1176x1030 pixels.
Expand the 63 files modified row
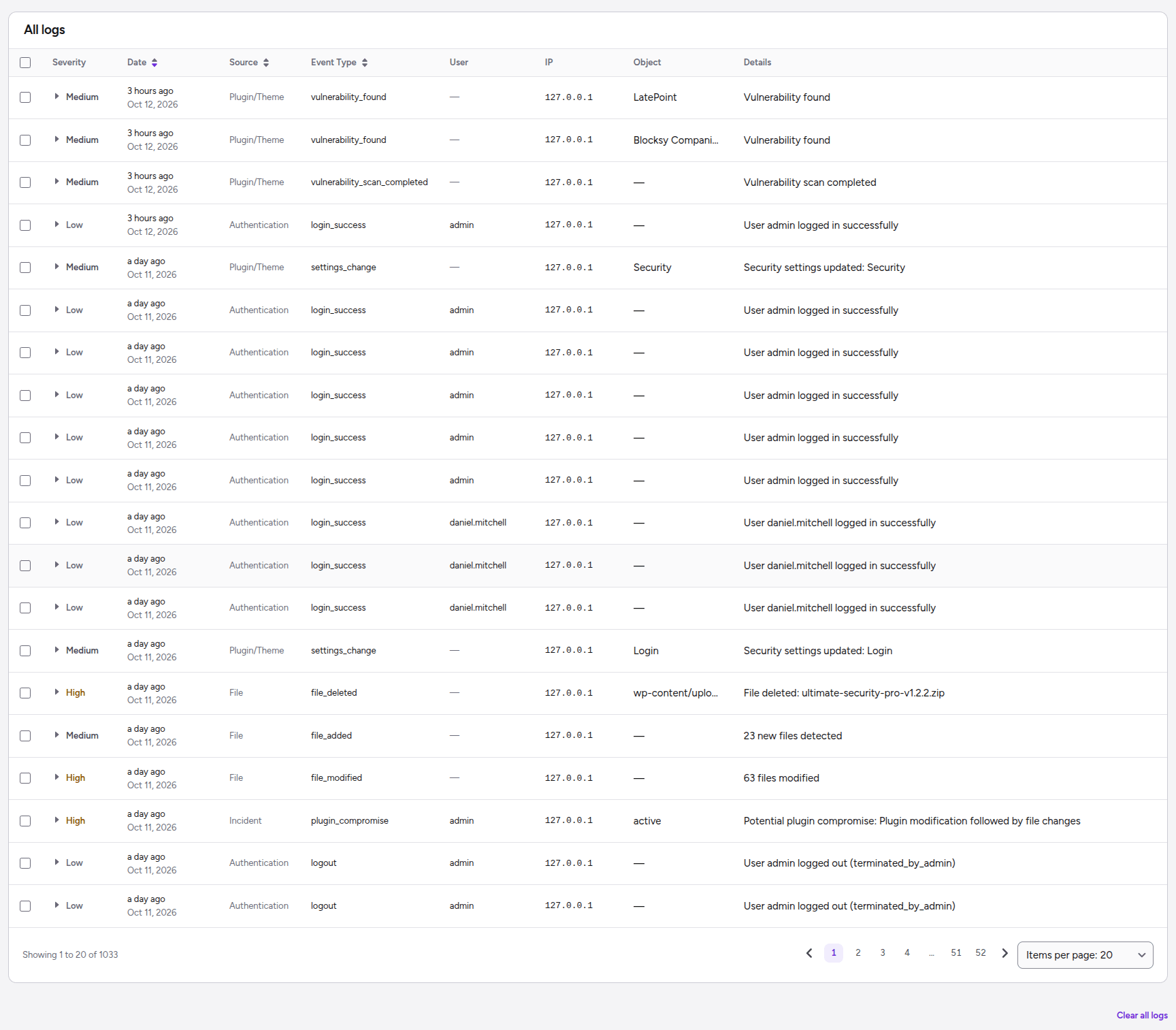[x=56, y=777]
